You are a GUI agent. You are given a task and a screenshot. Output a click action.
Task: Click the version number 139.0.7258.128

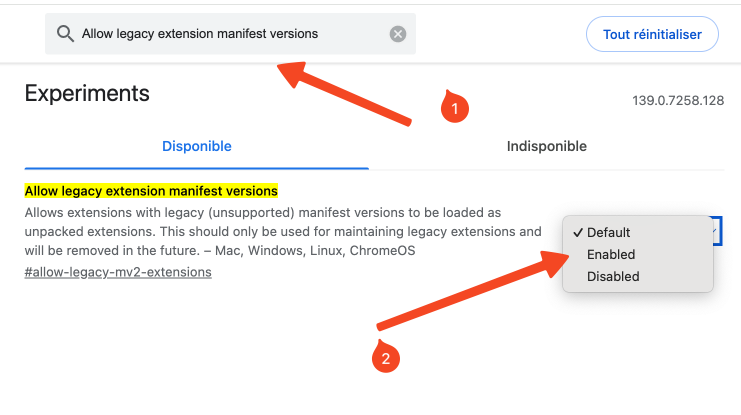point(678,101)
